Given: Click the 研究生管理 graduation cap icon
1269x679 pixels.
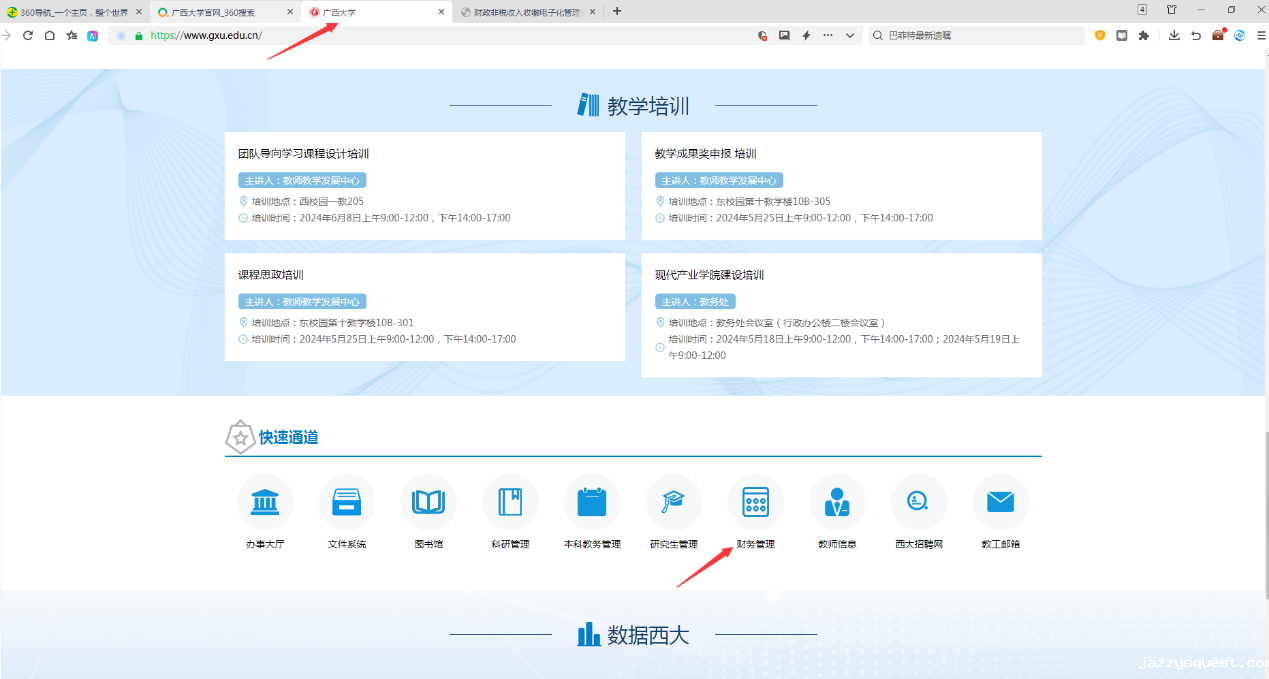Looking at the screenshot, I should tap(673, 502).
